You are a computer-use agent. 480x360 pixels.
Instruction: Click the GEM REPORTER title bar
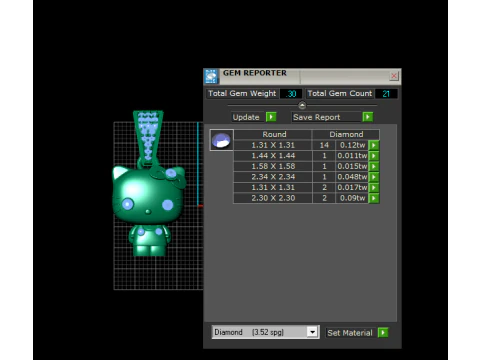(303, 76)
